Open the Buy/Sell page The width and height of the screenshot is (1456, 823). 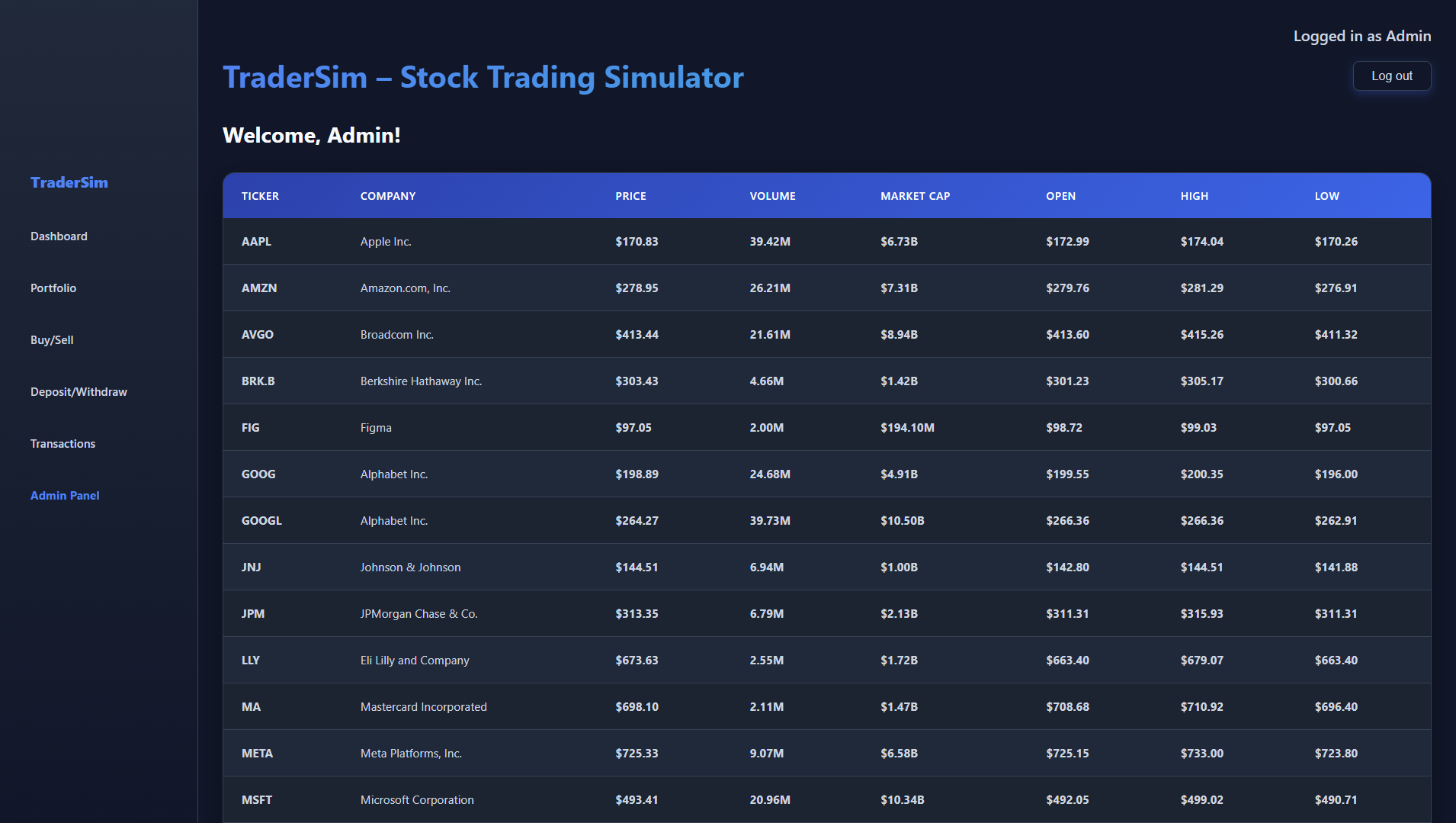coord(52,340)
